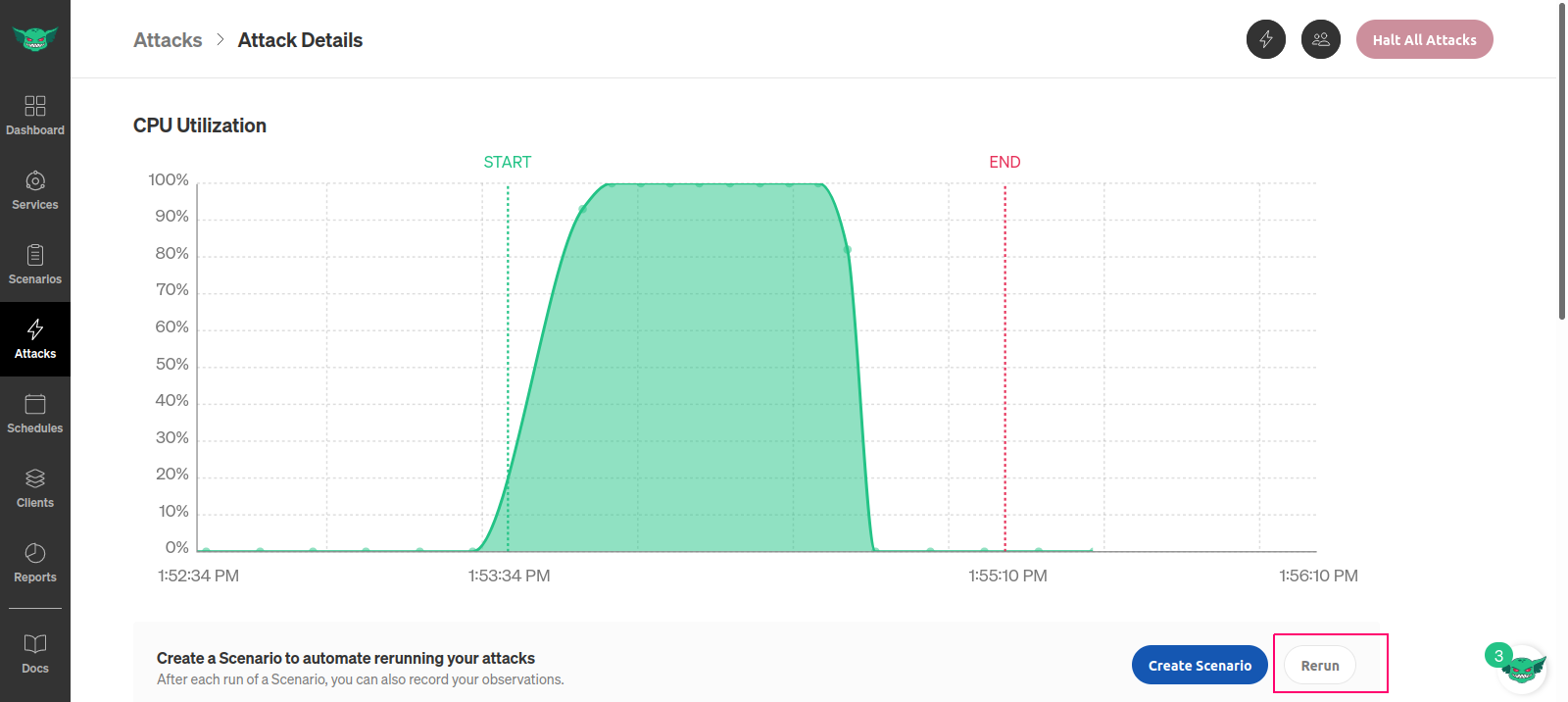Click the 20% y-axis label
This screenshot has height=702, width=1568.
[x=172, y=474]
